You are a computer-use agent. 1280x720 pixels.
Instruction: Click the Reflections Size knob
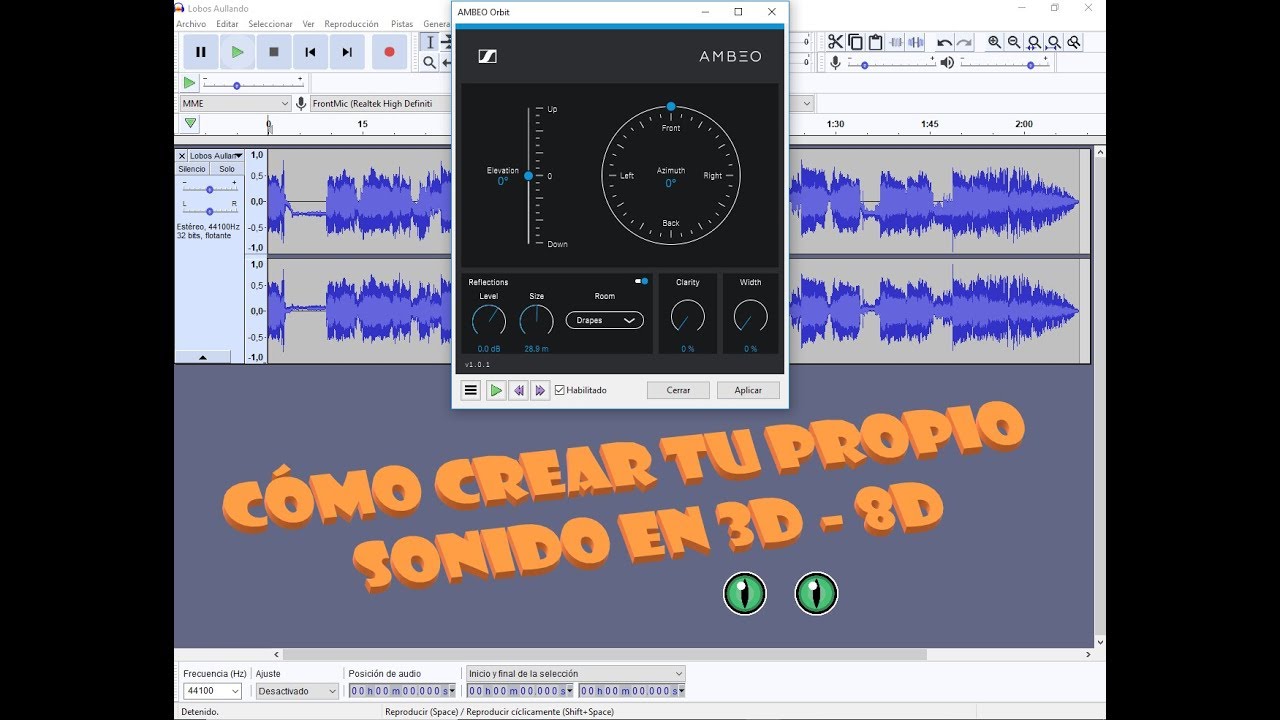537,321
